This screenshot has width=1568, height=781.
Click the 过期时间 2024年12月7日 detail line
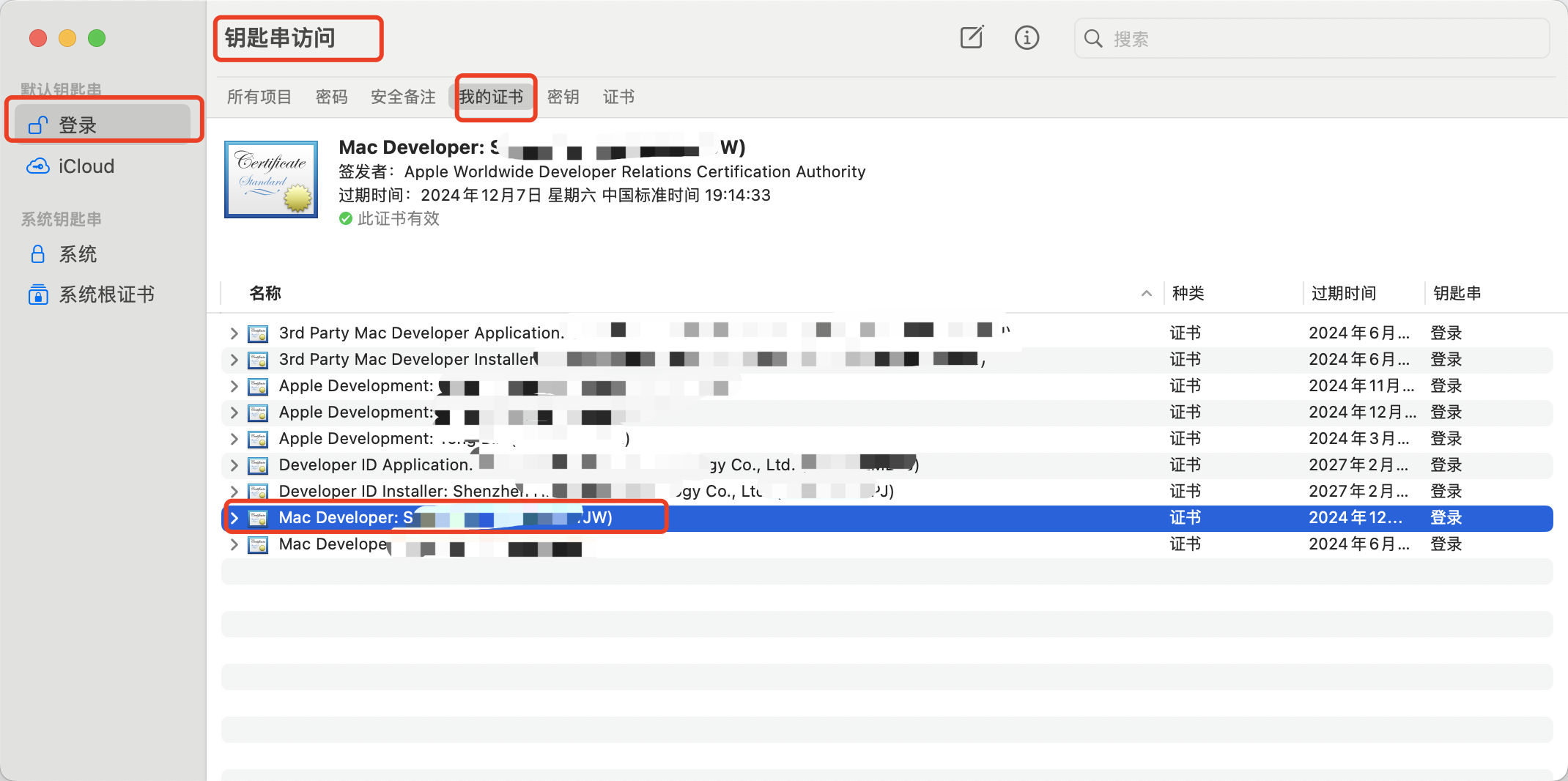(x=555, y=195)
